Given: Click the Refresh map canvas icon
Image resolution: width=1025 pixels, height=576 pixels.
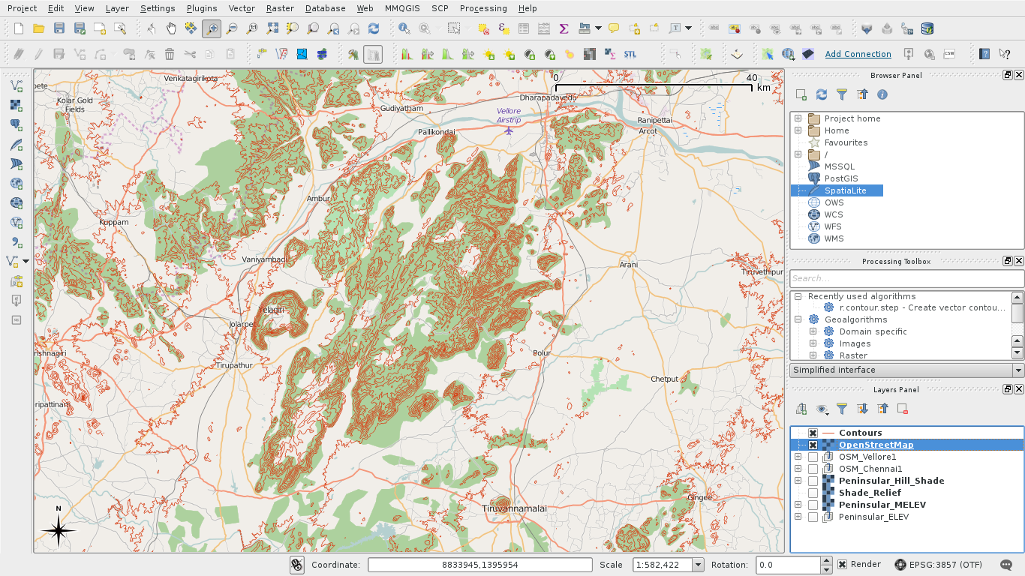Looking at the screenshot, I should pos(373,29).
